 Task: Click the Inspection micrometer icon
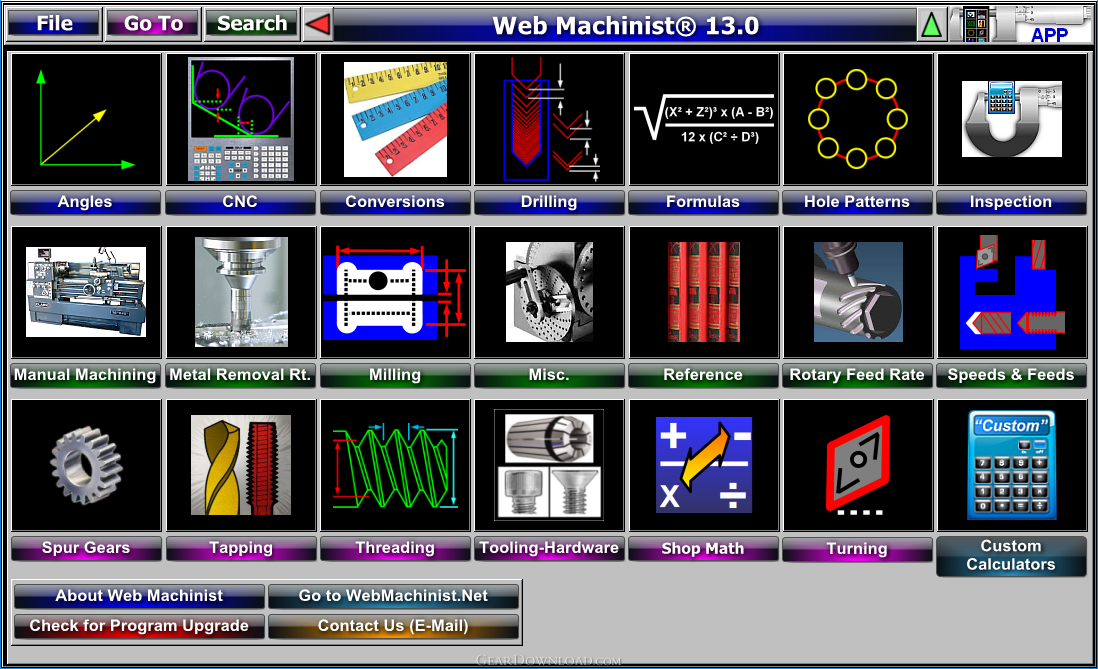coord(1012,119)
